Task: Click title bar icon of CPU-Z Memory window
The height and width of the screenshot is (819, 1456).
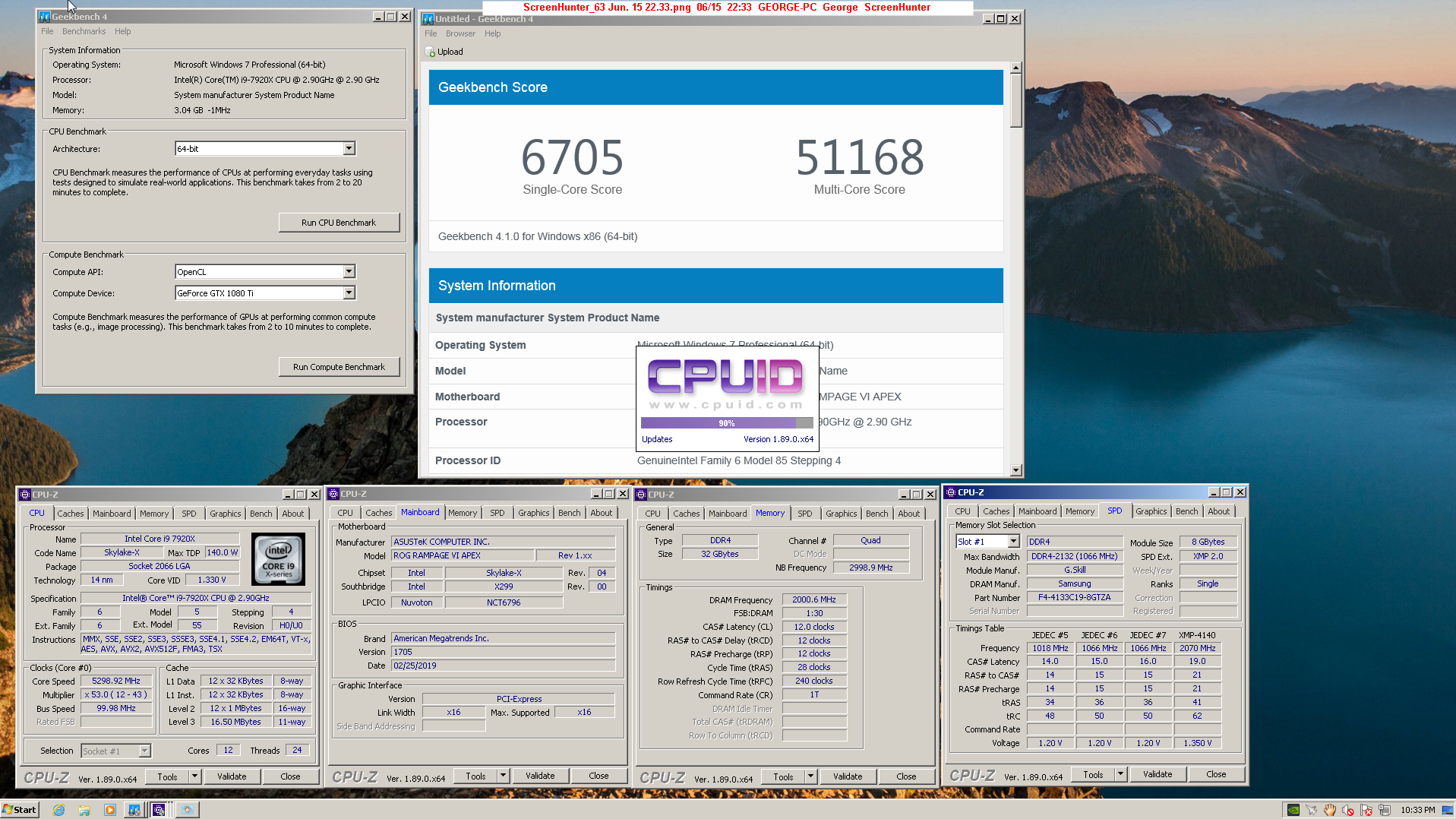Action: tap(641, 495)
